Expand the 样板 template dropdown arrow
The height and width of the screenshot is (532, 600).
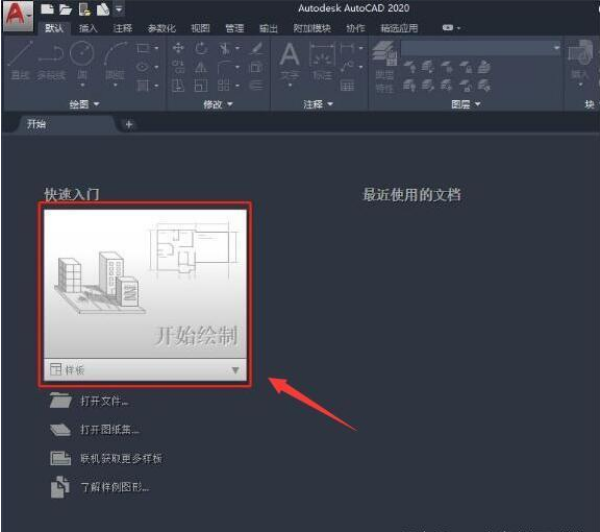pos(235,370)
